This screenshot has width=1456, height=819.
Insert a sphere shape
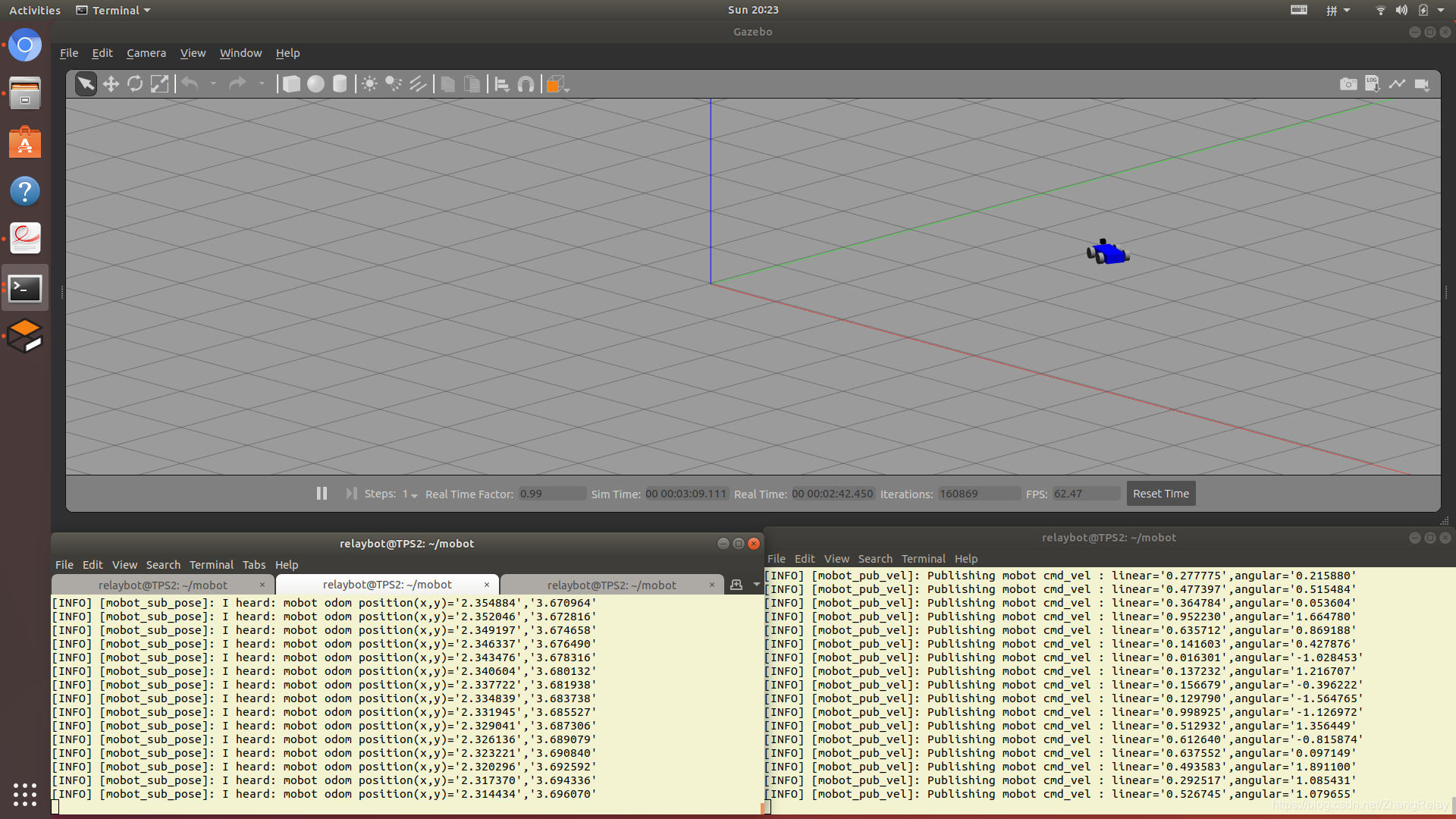pyautogui.click(x=315, y=84)
